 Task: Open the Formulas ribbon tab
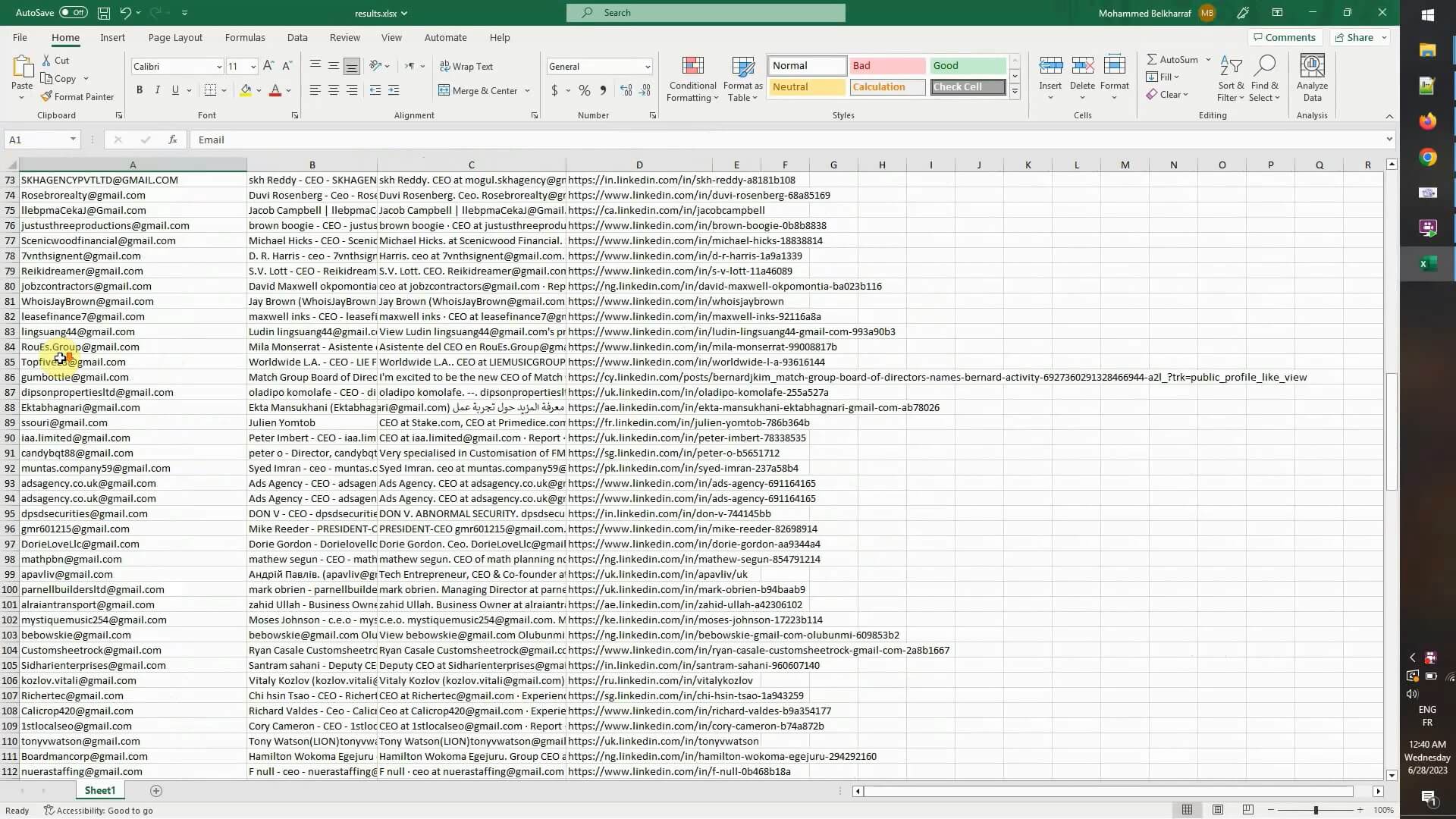coord(245,37)
